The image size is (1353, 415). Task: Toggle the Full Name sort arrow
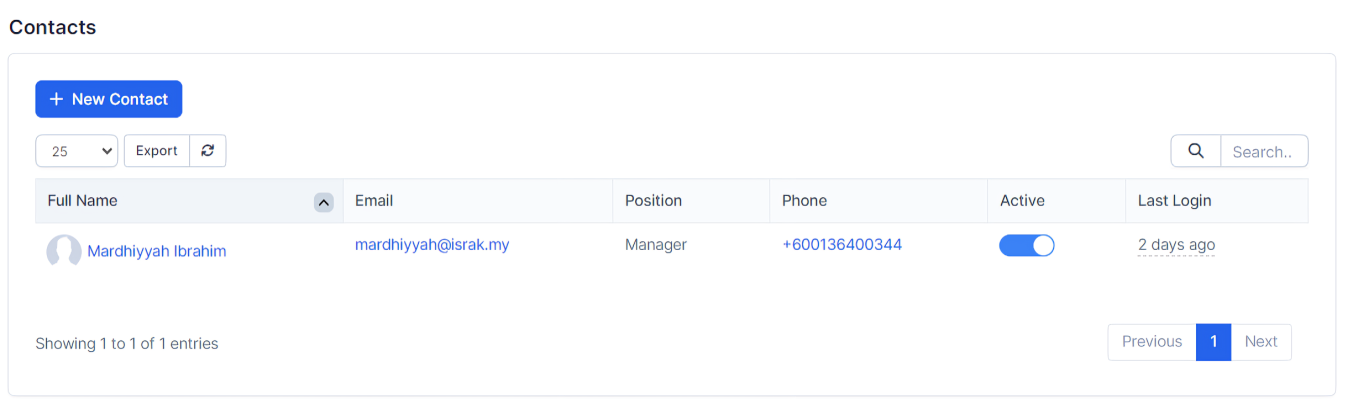(323, 202)
